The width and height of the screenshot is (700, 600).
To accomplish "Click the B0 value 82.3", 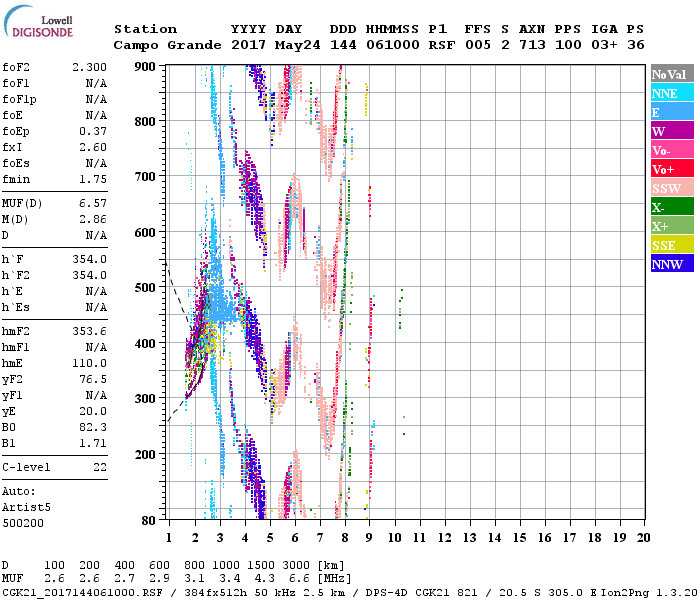I will [93, 427].
